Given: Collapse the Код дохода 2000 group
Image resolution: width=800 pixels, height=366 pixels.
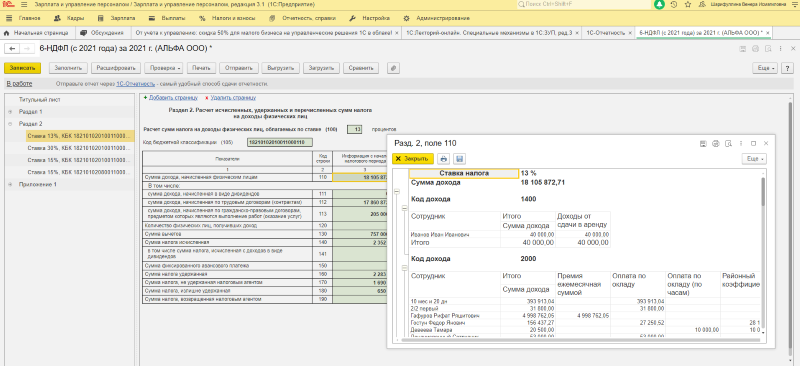Looking at the screenshot, I should 405,267.
